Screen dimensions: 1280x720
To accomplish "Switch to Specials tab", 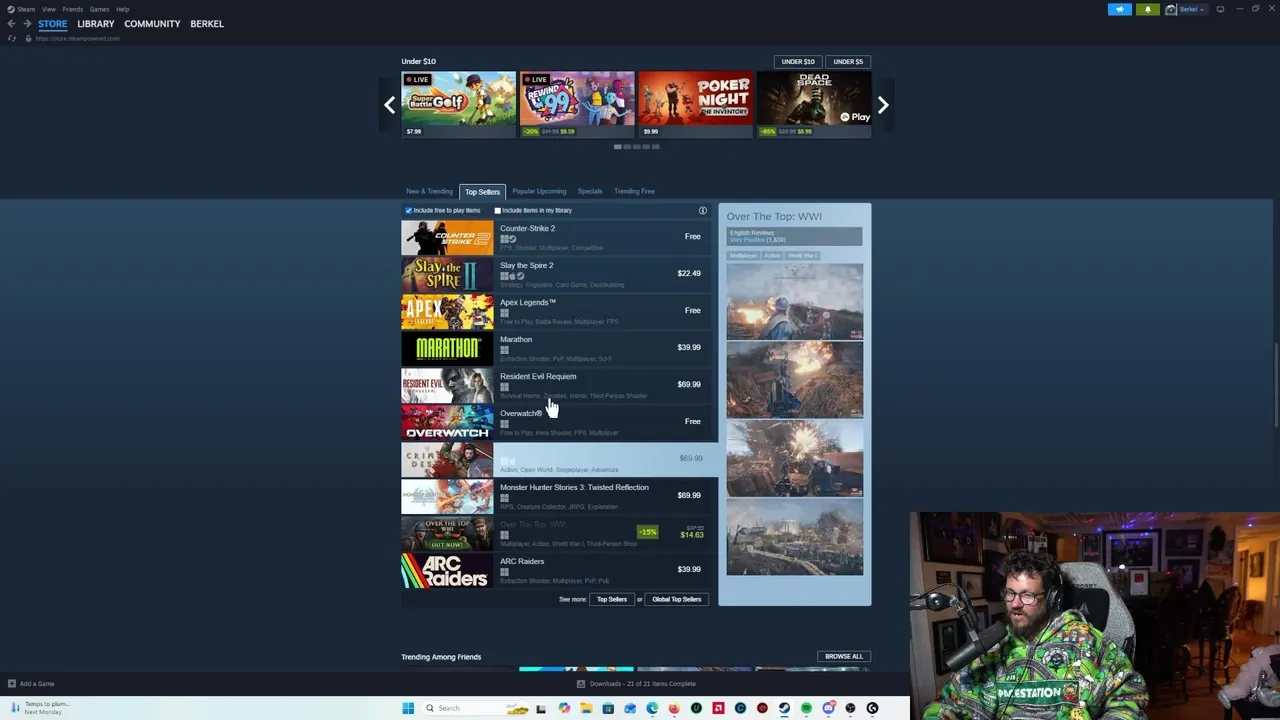I will [x=590, y=191].
